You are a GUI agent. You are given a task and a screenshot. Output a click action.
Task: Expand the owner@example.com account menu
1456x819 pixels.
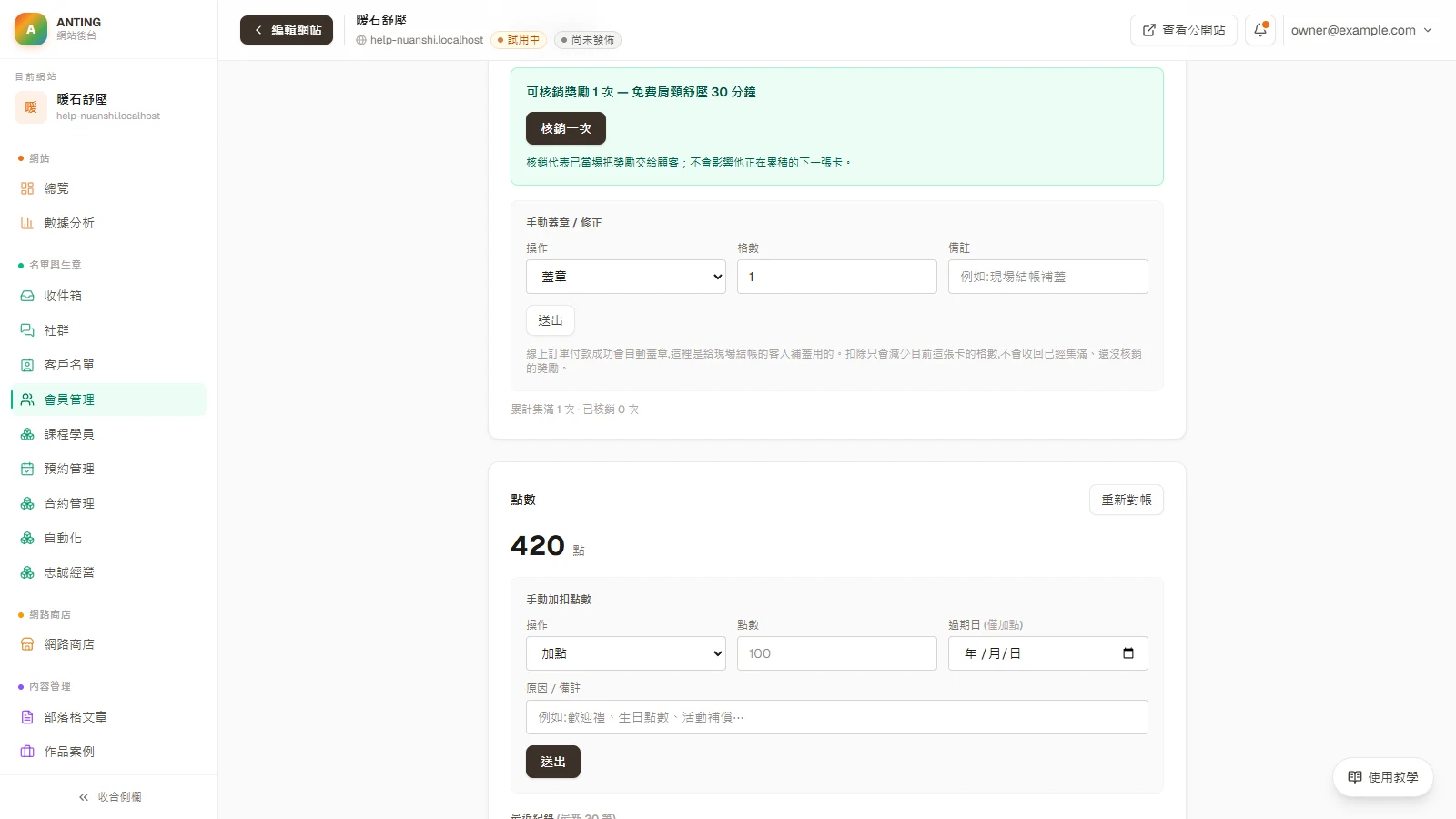click(x=1361, y=30)
